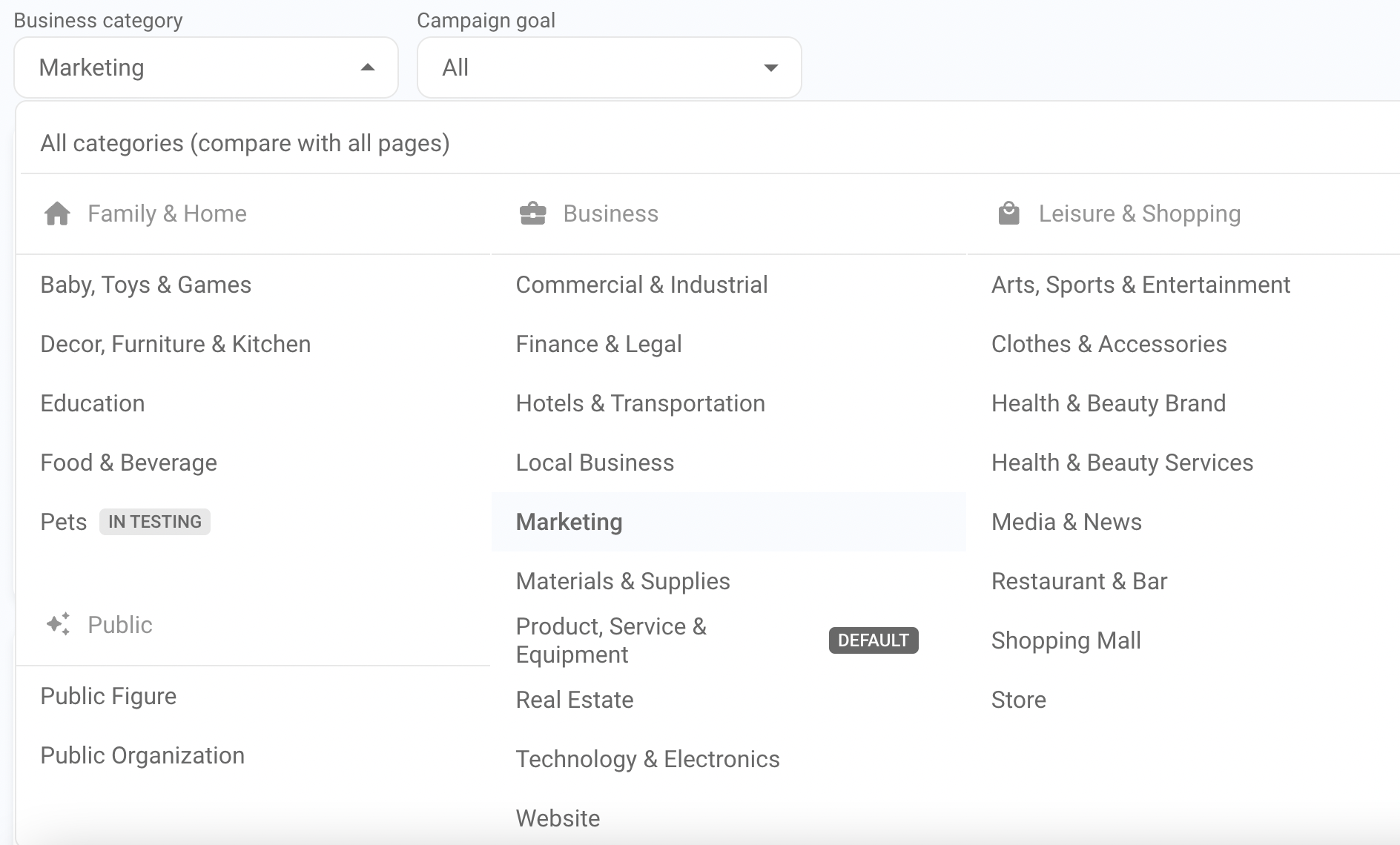Pick Hotels & Transportation category
This screenshot has width=1400, height=845.
(x=640, y=403)
